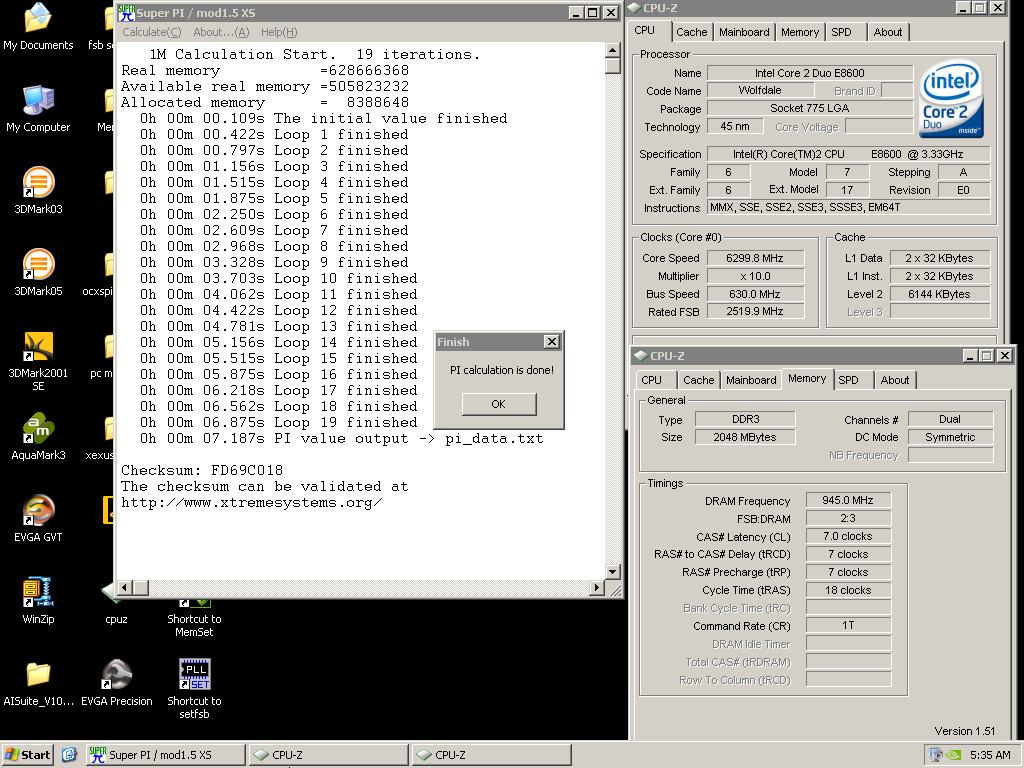Click the Loop 19 finished line
This screenshot has height=768, width=1024.
click(x=278, y=423)
